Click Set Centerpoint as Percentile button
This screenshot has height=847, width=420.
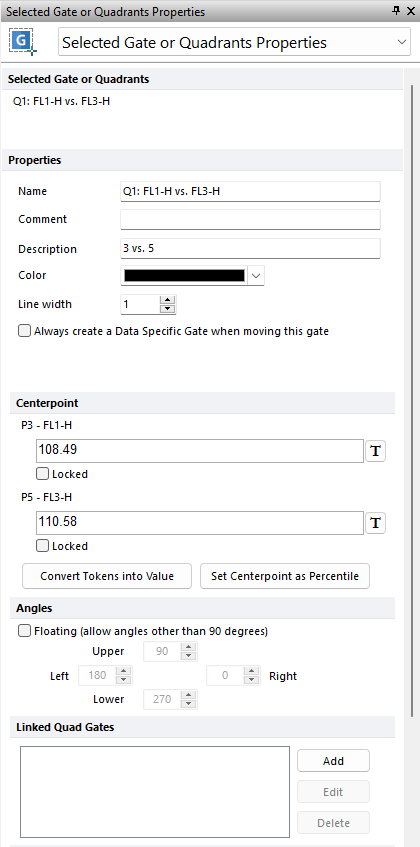pyautogui.click(x=285, y=576)
